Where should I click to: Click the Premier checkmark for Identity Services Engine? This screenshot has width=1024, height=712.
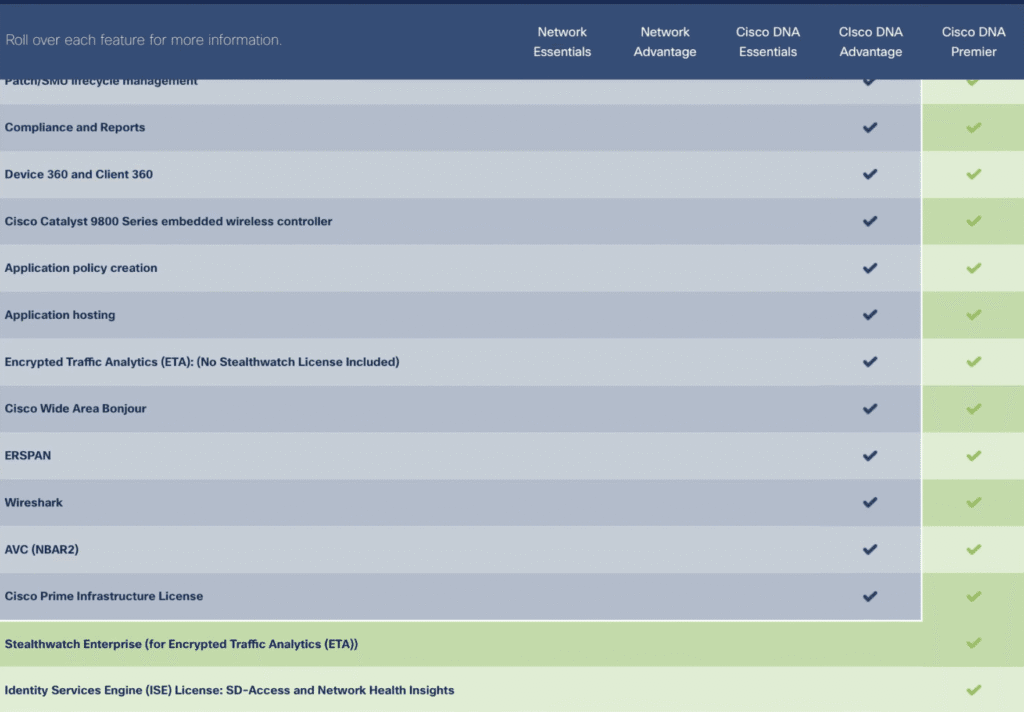pos(973,690)
